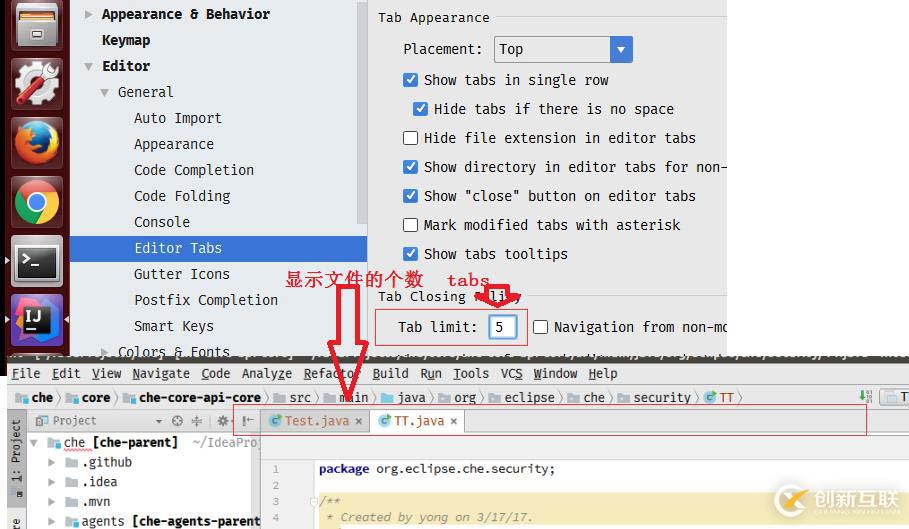Screen dimensions: 909x529
Task: Open the Code menu
Action: pos(216,374)
